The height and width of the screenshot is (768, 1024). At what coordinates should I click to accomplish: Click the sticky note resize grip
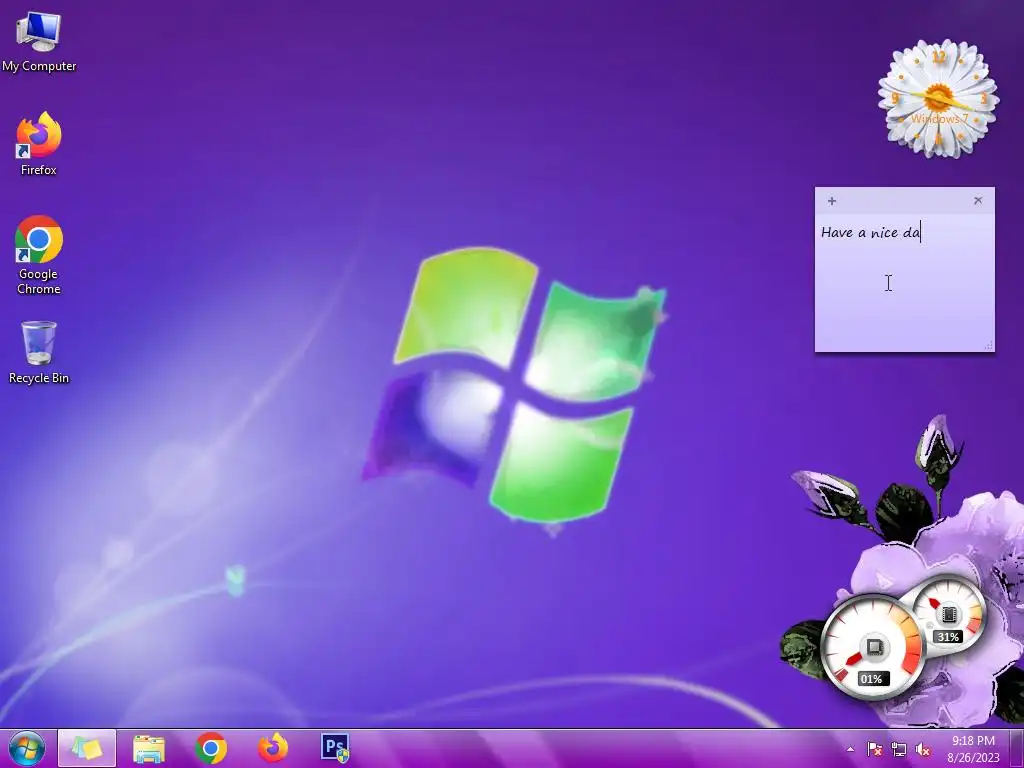988,345
